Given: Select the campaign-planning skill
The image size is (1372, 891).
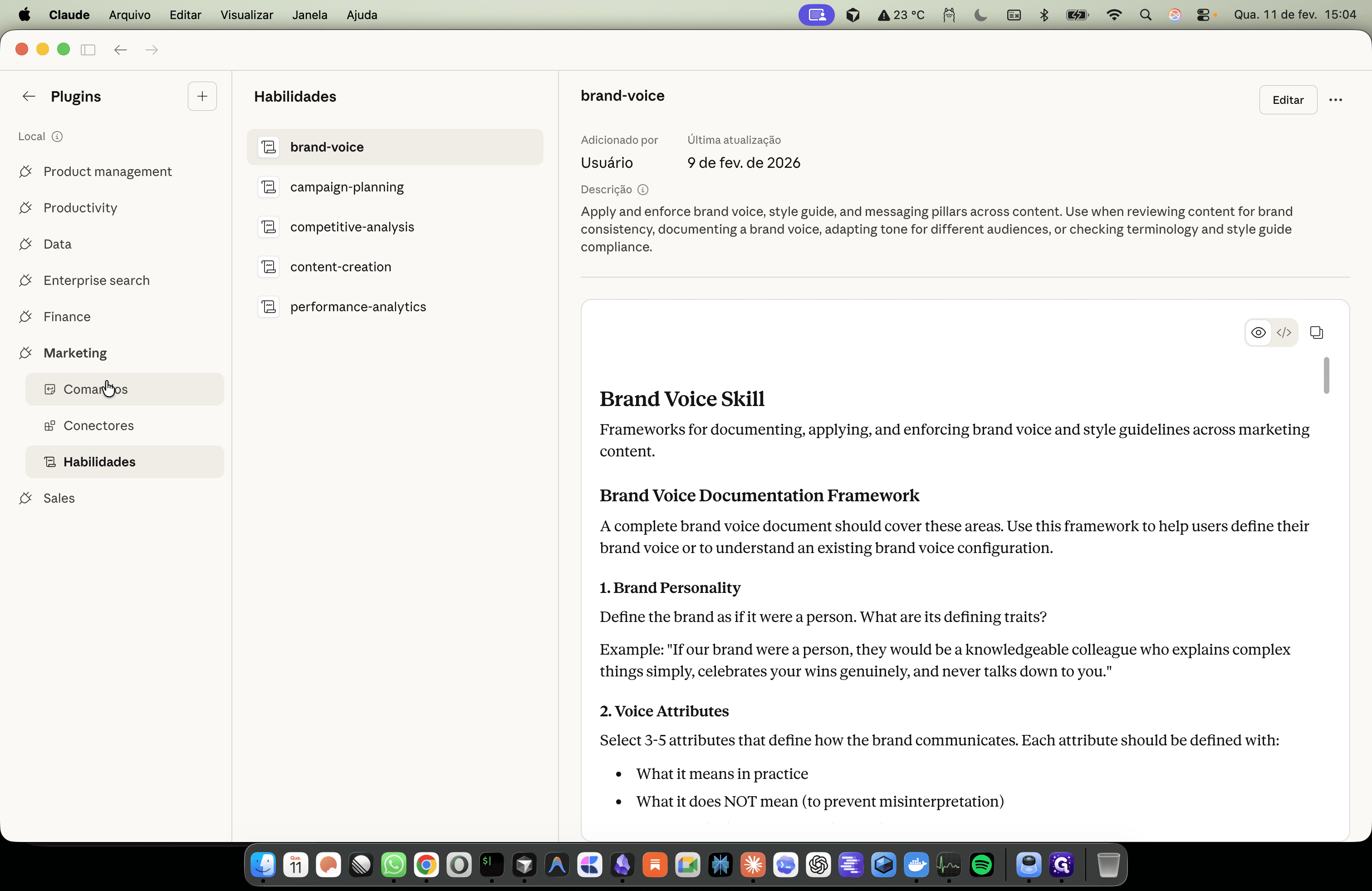Looking at the screenshot, I should click(x=395, y=187).
